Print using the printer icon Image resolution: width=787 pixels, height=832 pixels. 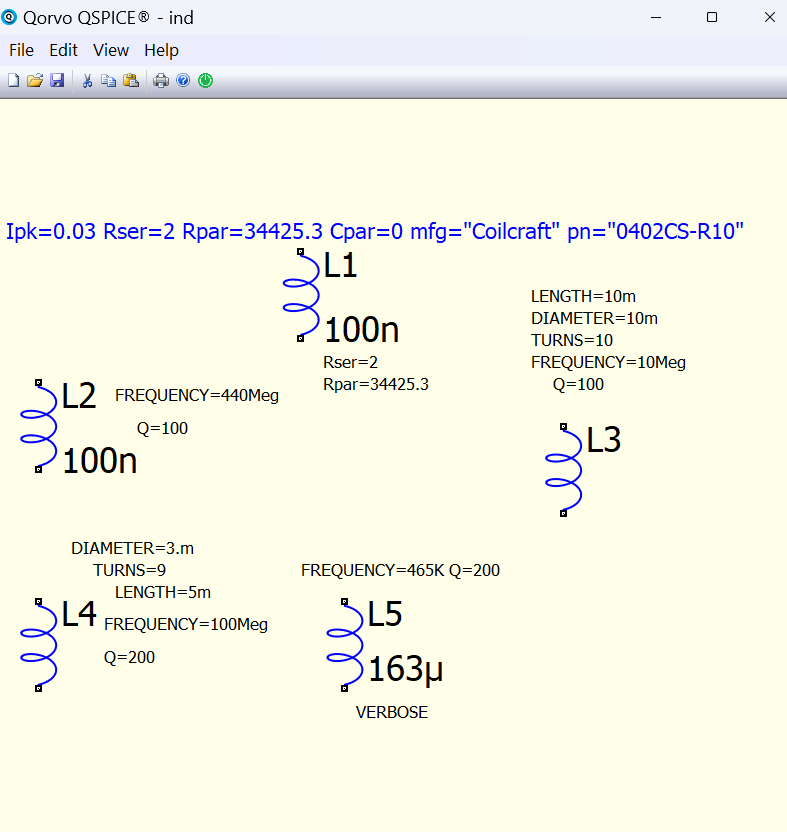[161, 81]
